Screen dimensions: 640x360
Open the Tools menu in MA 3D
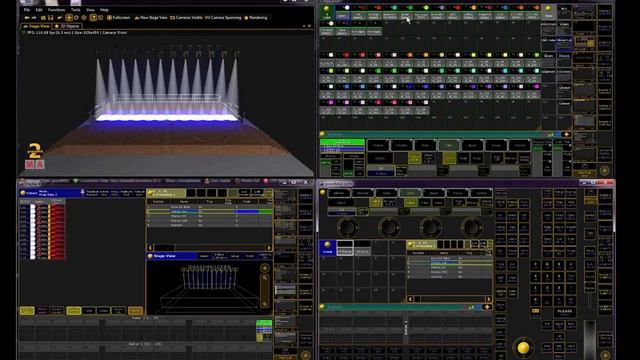pyautogui.click(x=76, y=10)
